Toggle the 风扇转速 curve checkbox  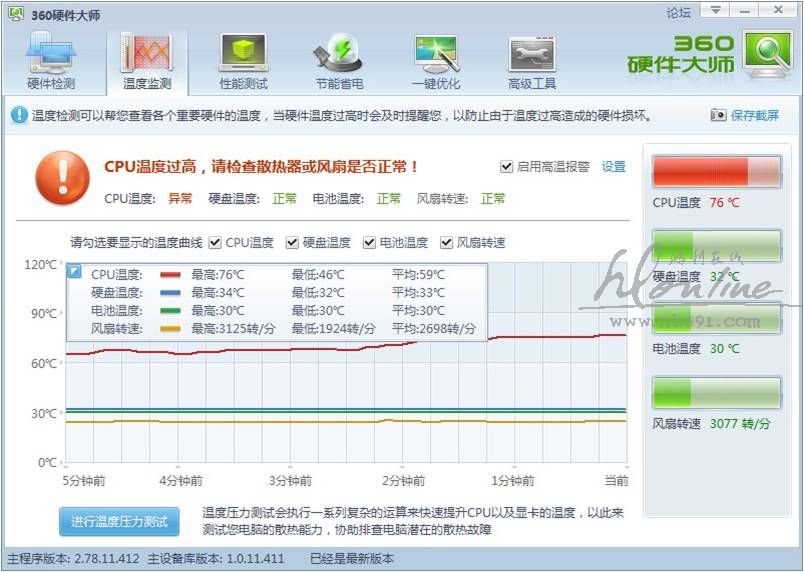447,242
